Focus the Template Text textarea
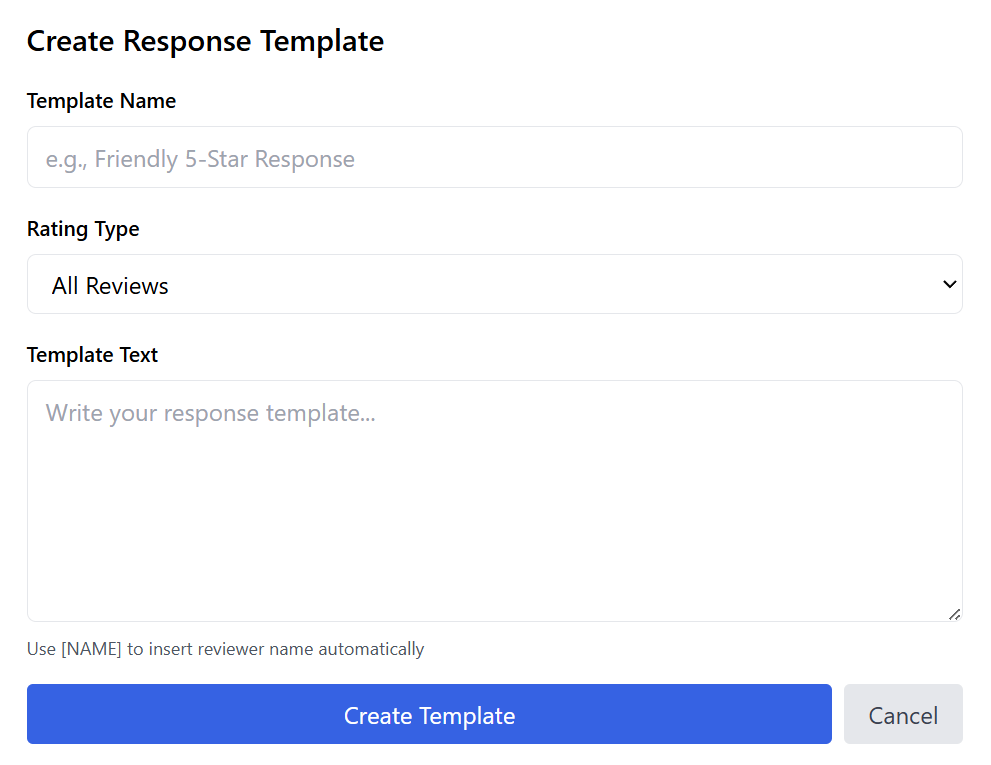The image size is (991, 765). pos(494,500)
